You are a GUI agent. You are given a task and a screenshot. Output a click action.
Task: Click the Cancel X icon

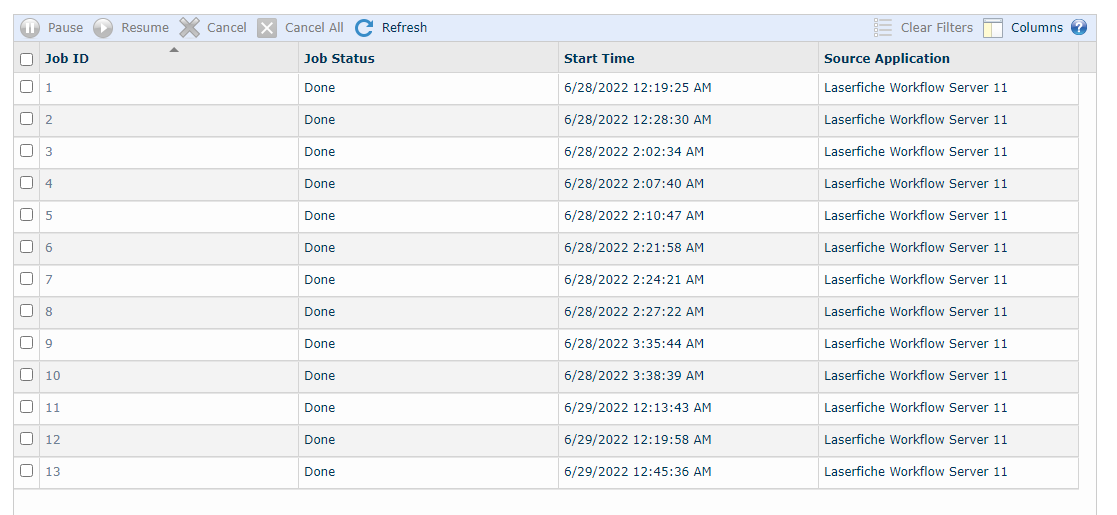click(190, 28)
